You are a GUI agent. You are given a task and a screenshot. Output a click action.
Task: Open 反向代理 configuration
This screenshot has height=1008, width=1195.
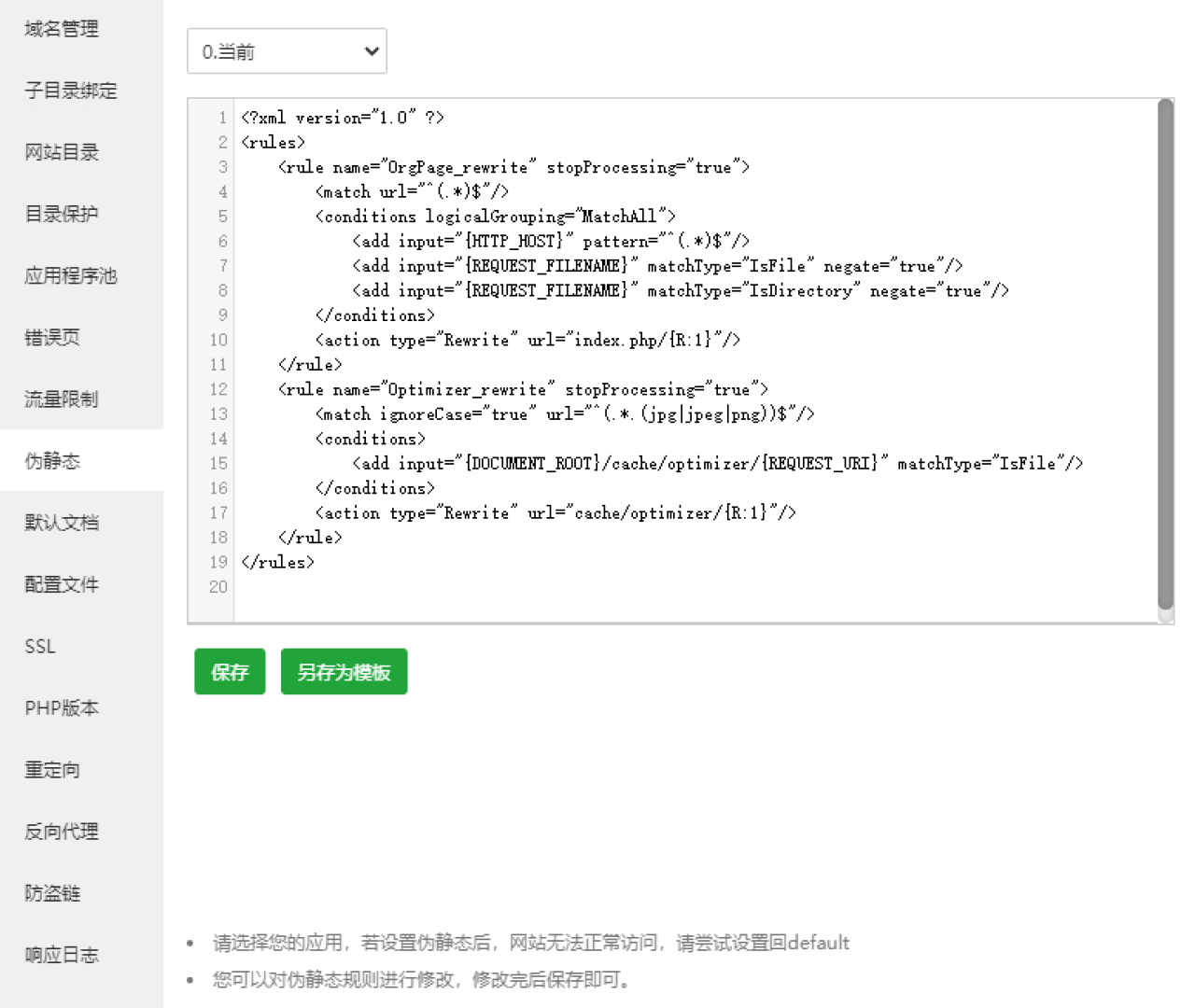click(x=61, y=830)
